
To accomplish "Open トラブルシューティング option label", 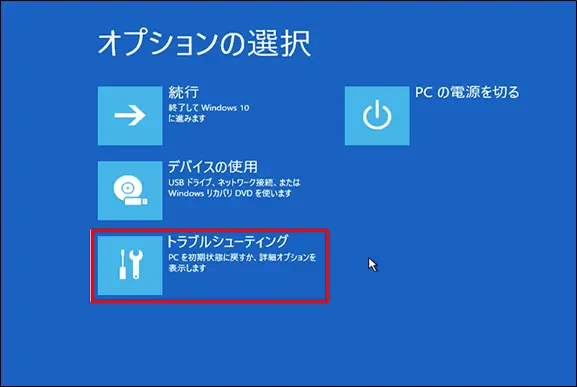I will [227, 242].
